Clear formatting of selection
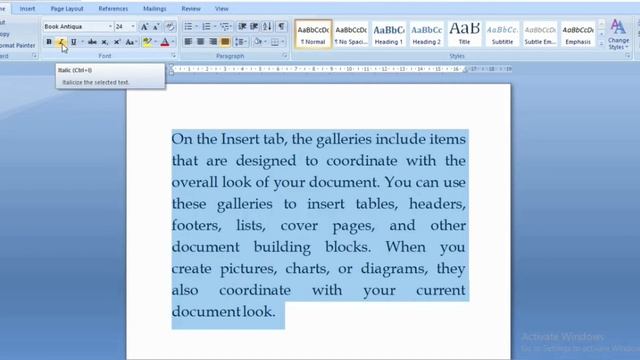 (170, 27)
